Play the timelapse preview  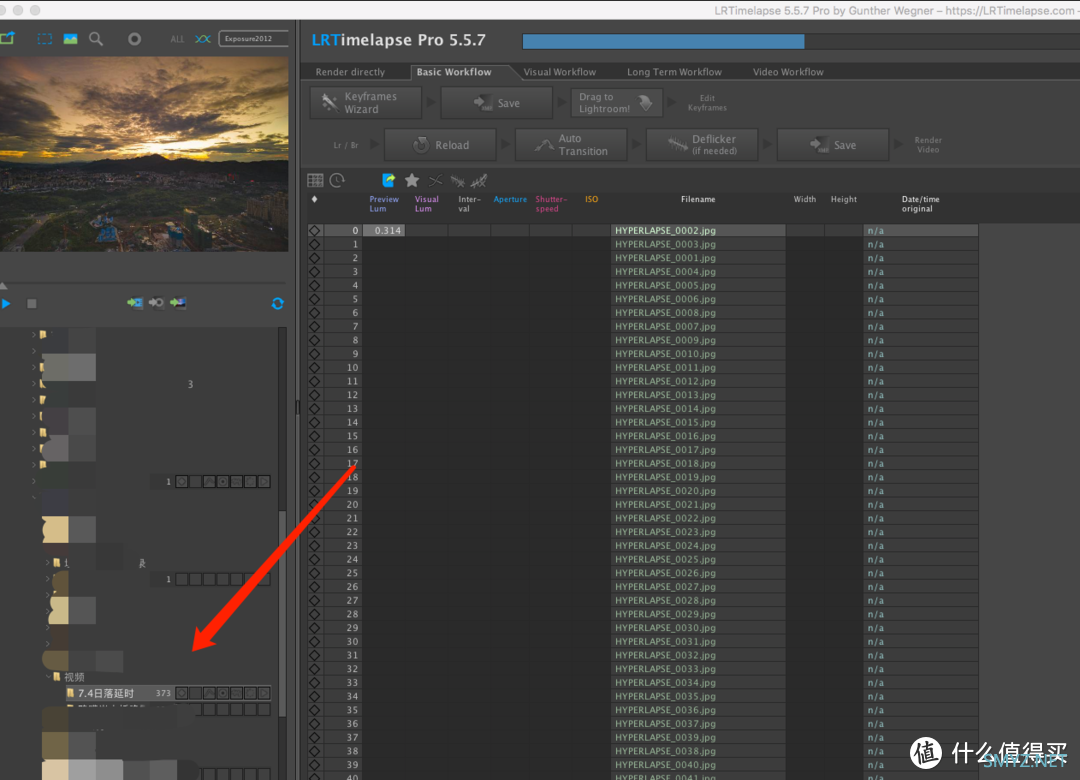[x=6, y=303]
